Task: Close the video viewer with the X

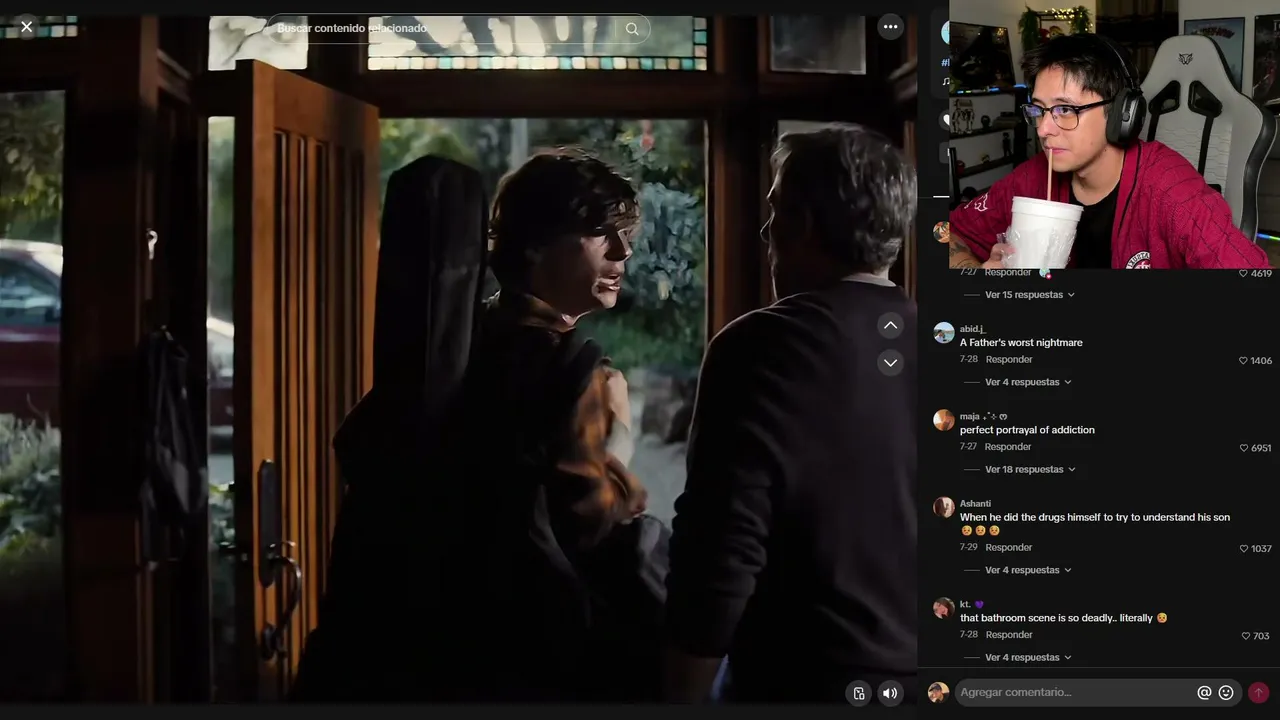Action: [27, 27]
